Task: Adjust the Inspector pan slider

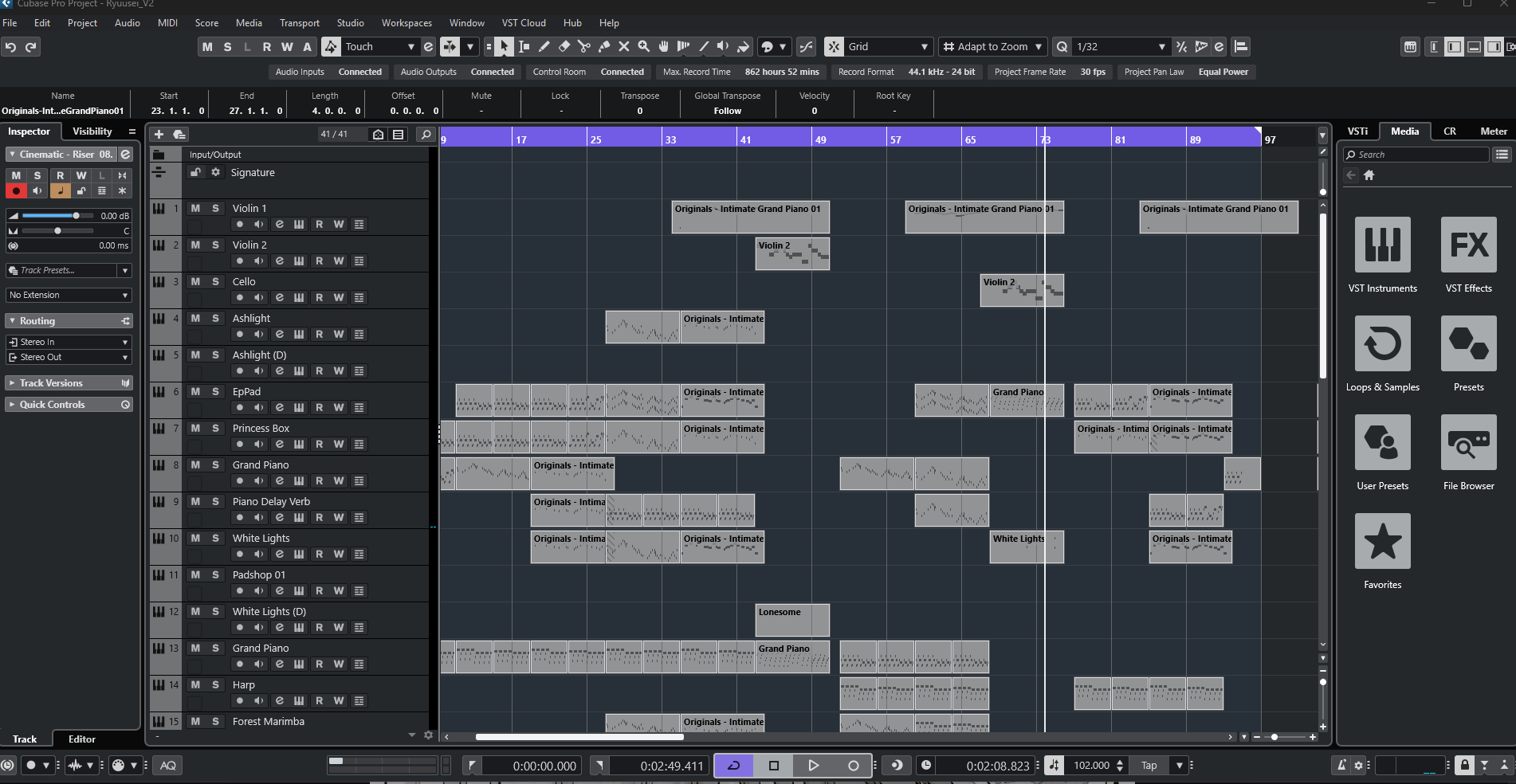Action: point(57,231)
